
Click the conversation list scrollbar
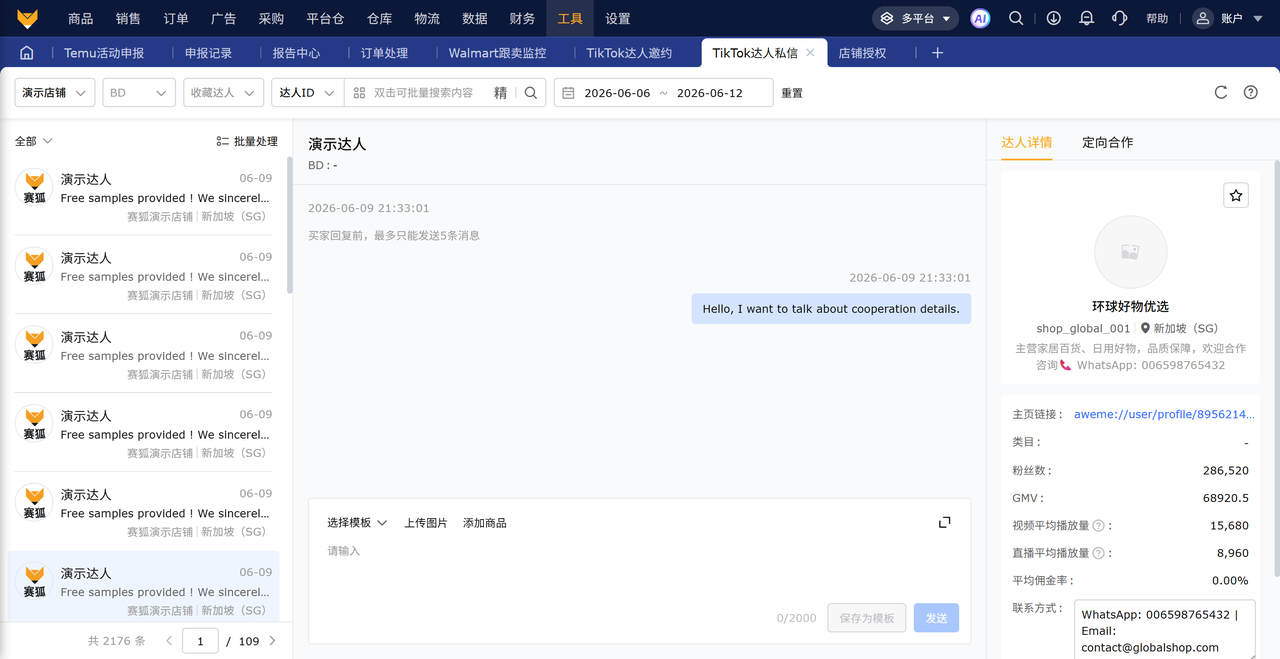click(290, 225)
